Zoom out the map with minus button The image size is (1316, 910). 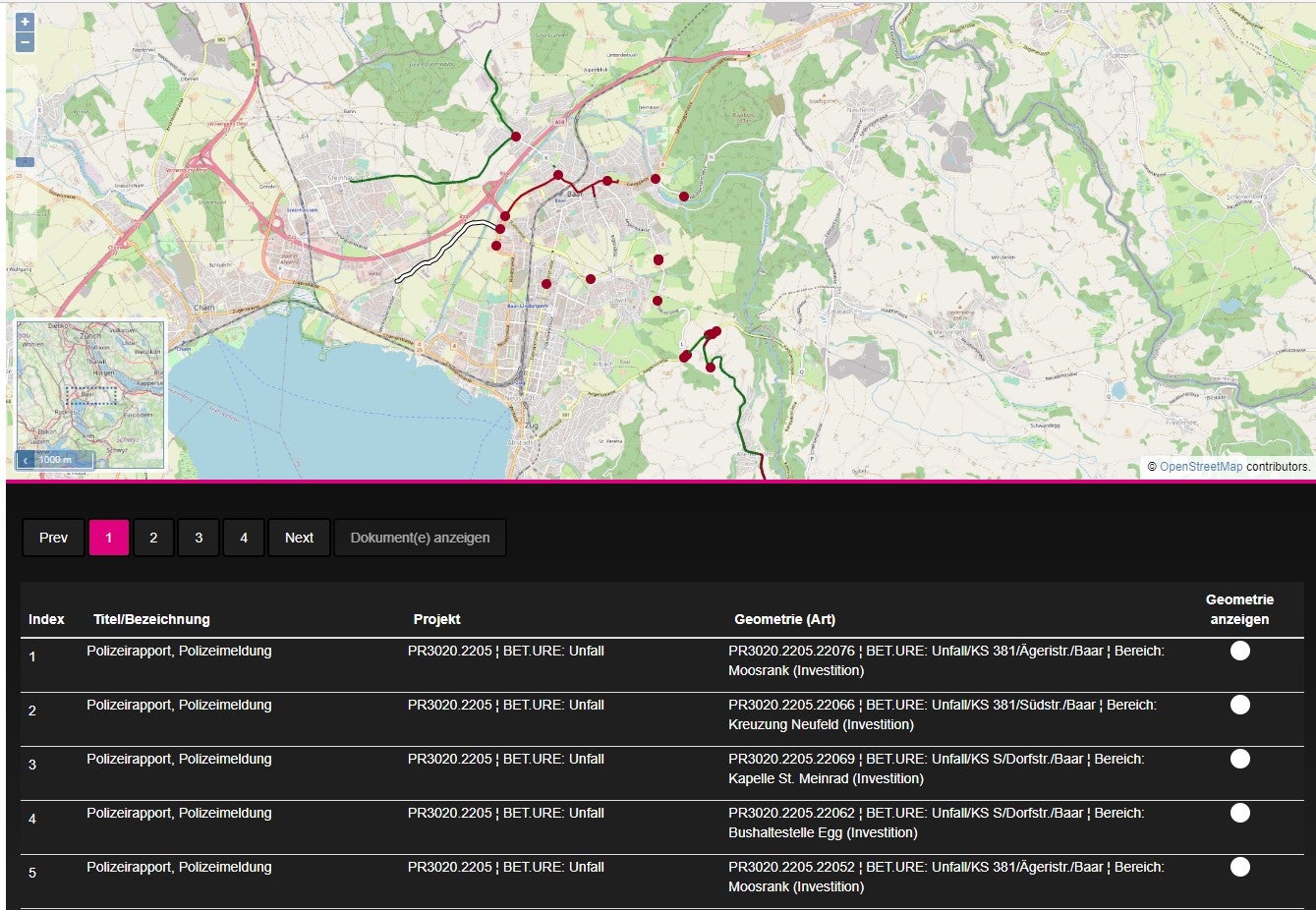(25, 42)
